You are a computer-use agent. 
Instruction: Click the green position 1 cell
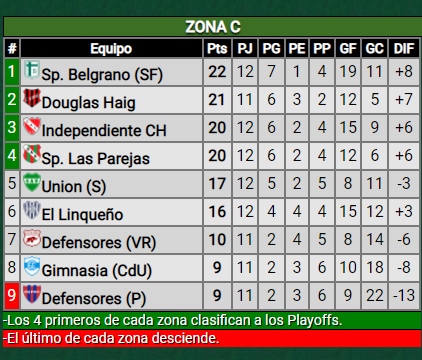point(12,72)
